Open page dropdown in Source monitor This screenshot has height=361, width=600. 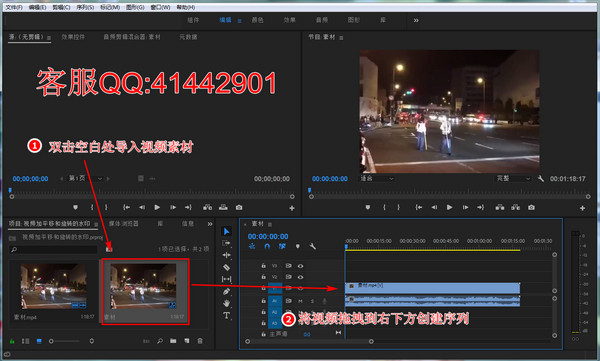tap(86, 179)
